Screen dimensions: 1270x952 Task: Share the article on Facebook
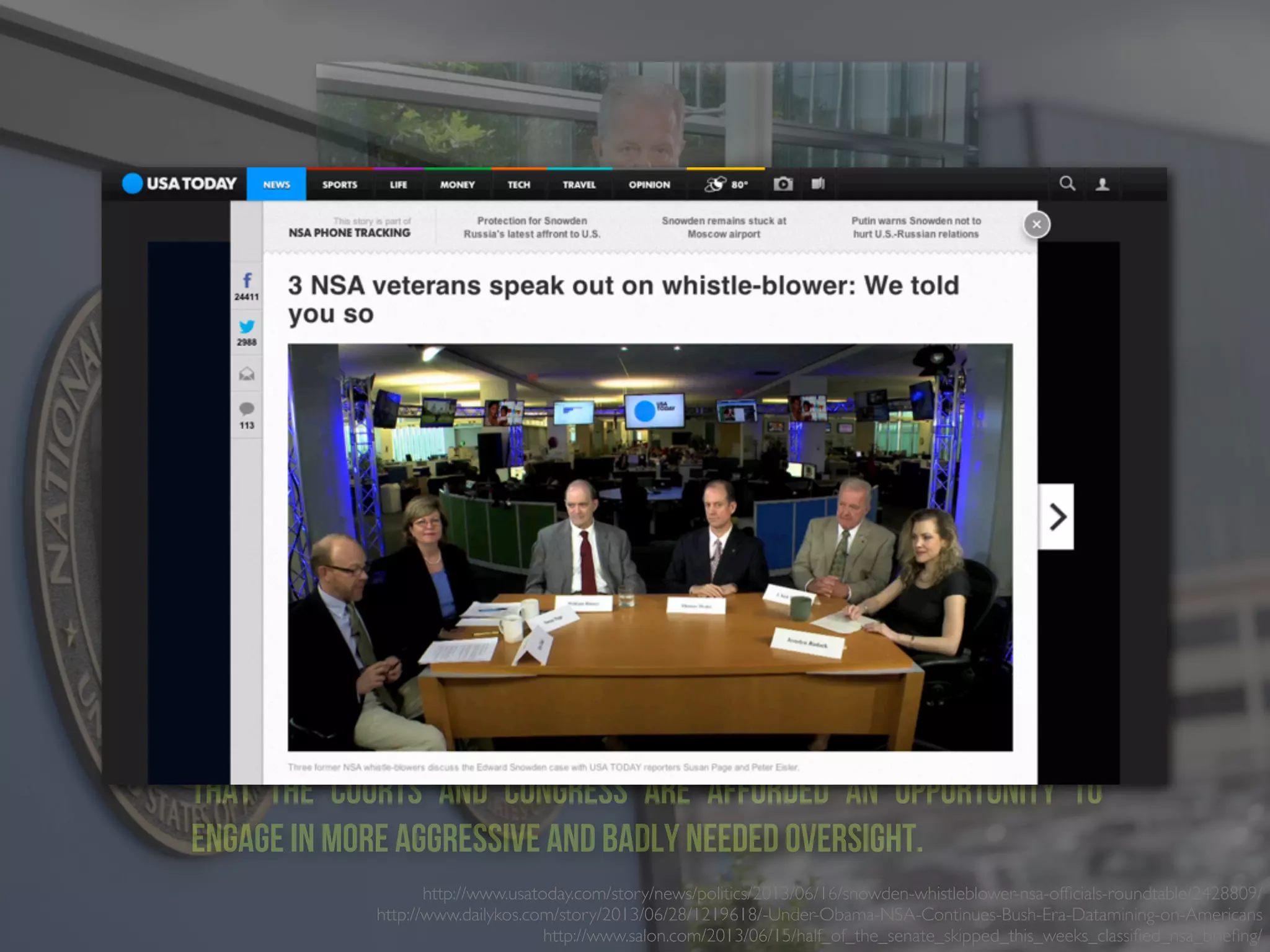tap(247, 280)
